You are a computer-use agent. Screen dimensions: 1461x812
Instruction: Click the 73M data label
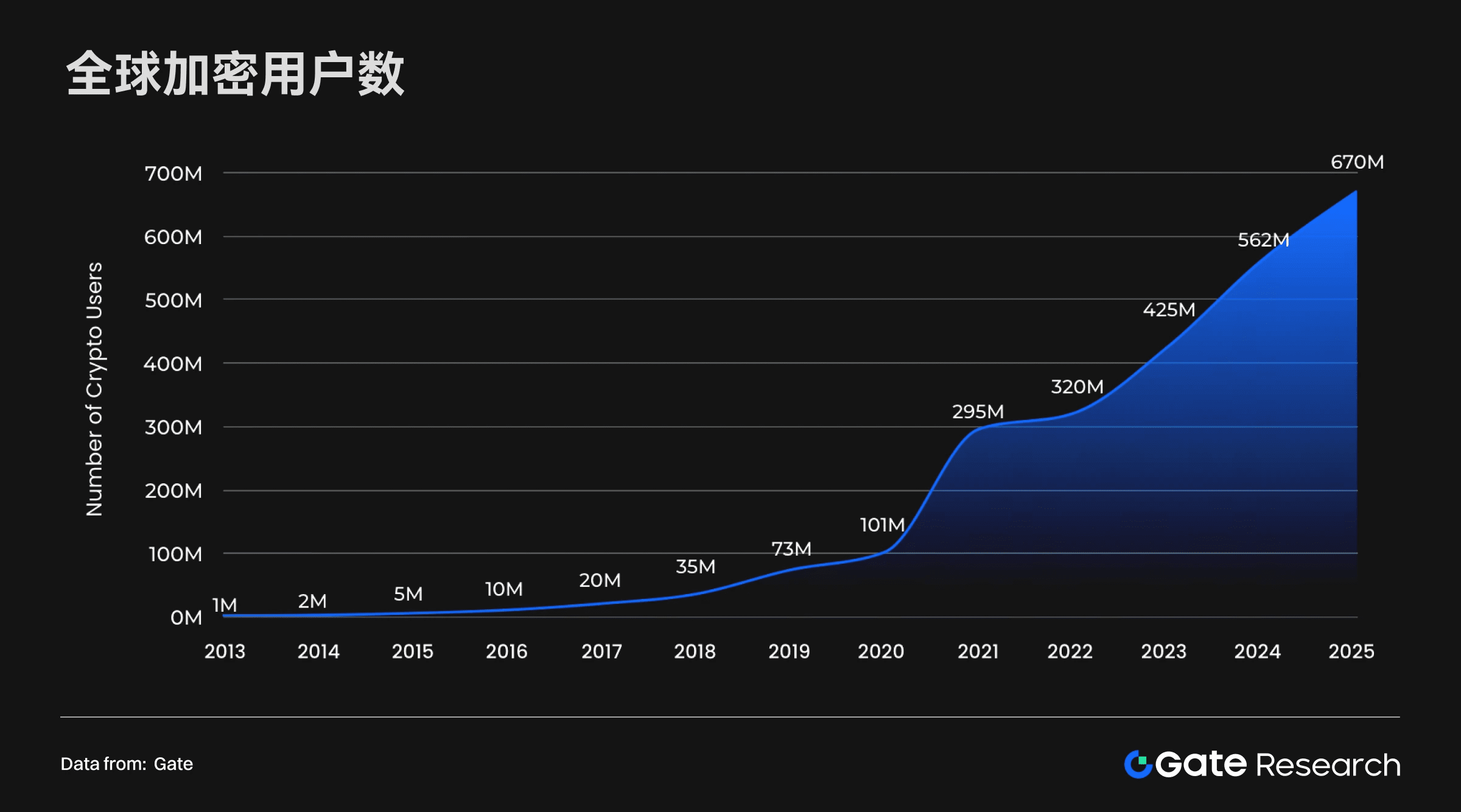(x=791, y=549)
